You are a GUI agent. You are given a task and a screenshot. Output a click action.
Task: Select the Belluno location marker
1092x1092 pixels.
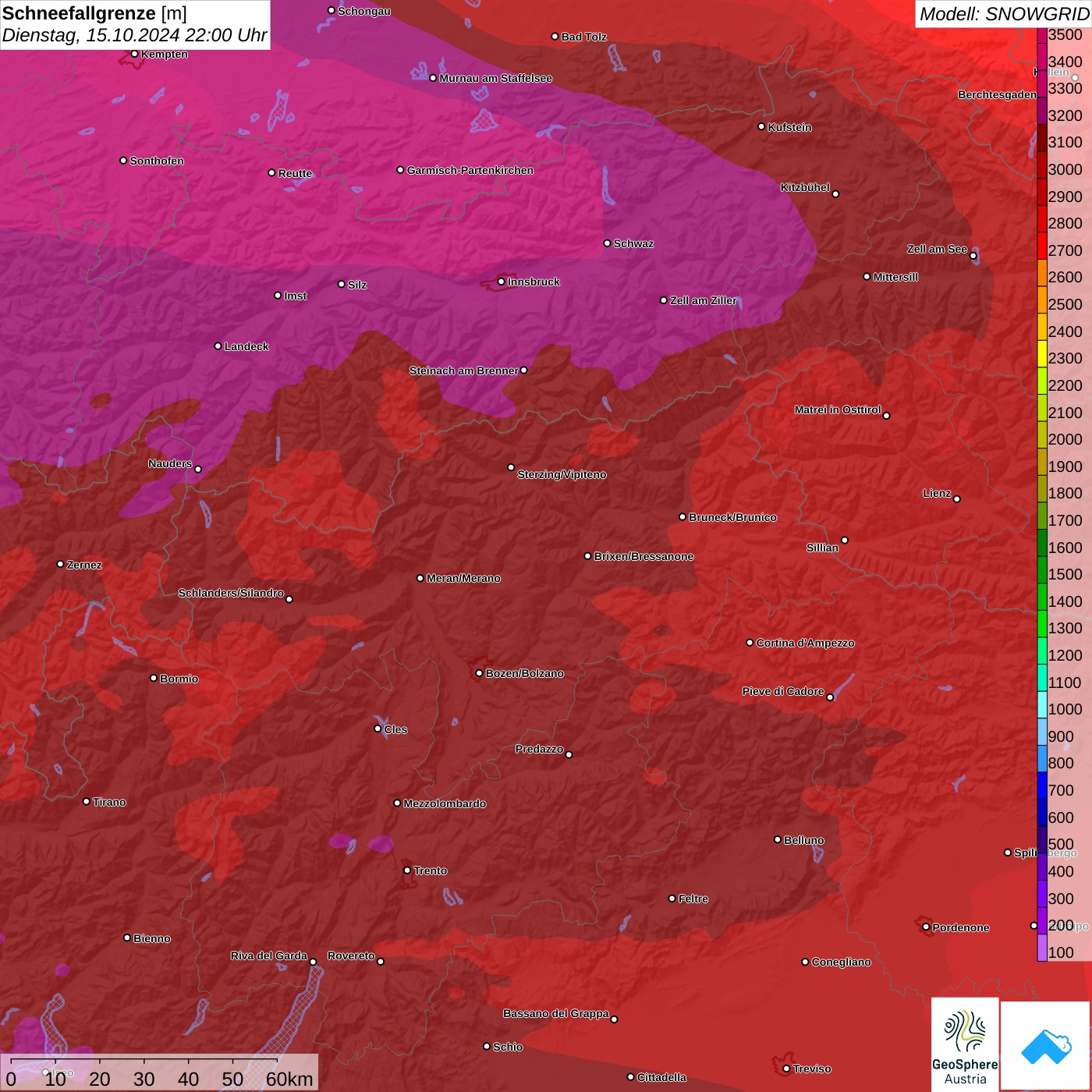pyautogui.click(x=777, y=839)
